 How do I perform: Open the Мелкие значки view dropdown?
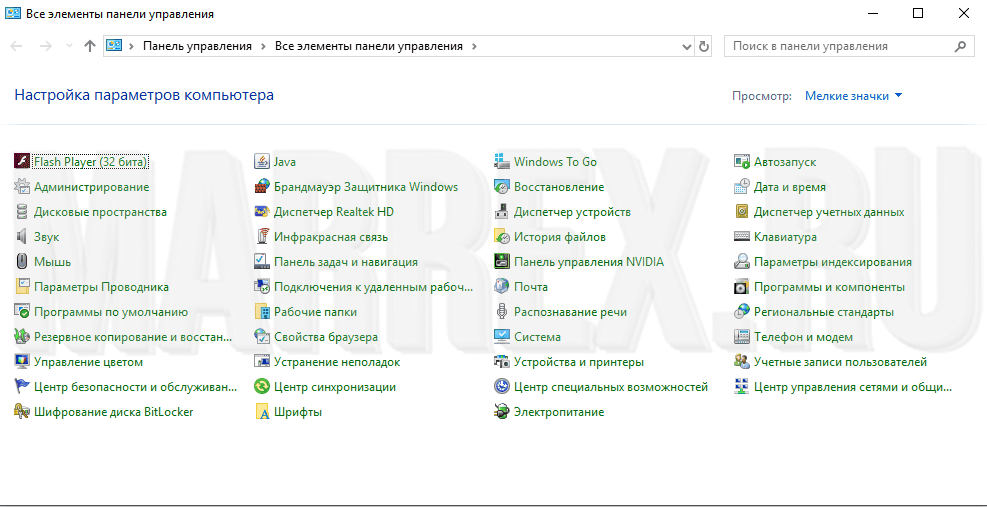(854, 96)
